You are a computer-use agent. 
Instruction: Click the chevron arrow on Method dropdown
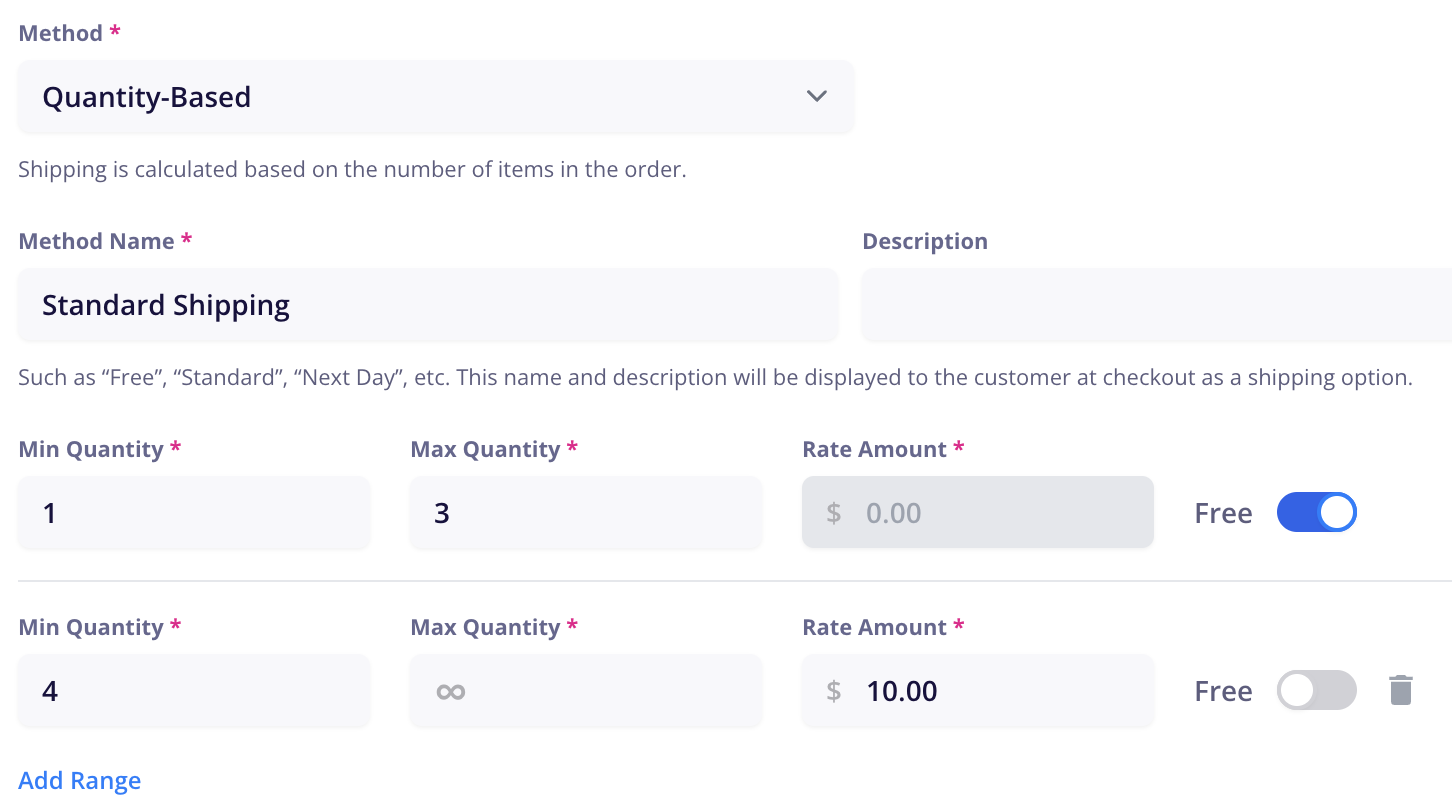[x=817, y=97]
